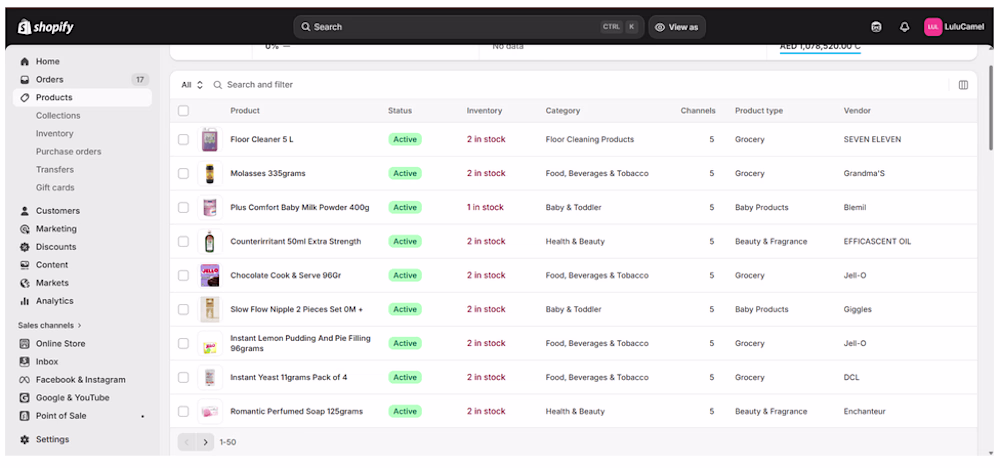Sort by the Inventory column header
The height and width of the screenshot is (468, 1000).
(x=484, y=111)
